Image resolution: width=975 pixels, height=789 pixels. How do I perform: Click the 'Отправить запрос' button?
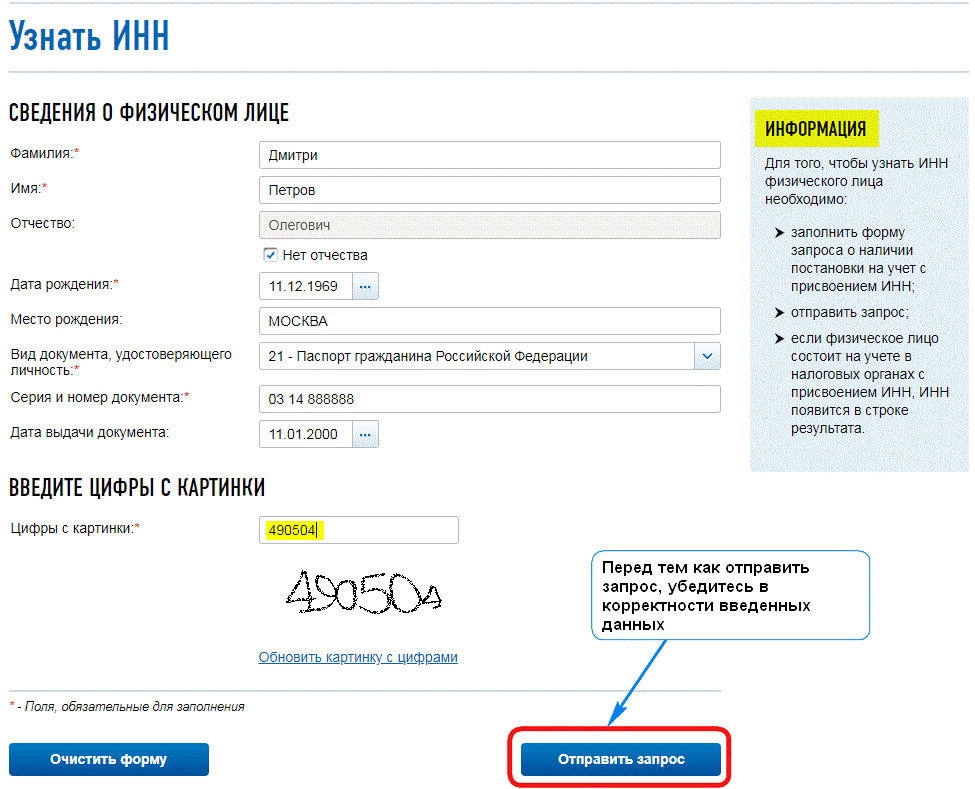coord(621,759)
